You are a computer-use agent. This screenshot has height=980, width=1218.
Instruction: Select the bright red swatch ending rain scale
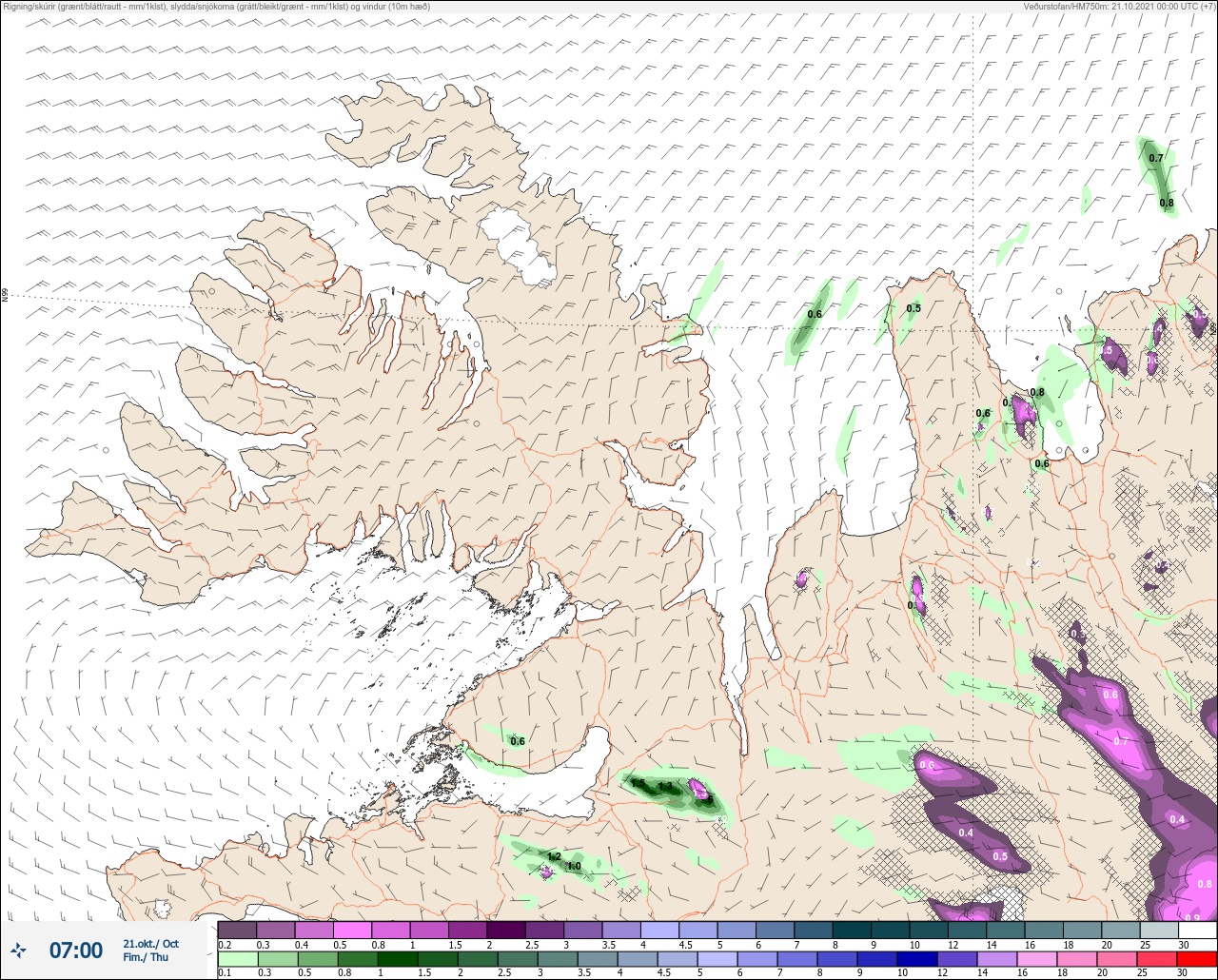[x=1196, y=959]
